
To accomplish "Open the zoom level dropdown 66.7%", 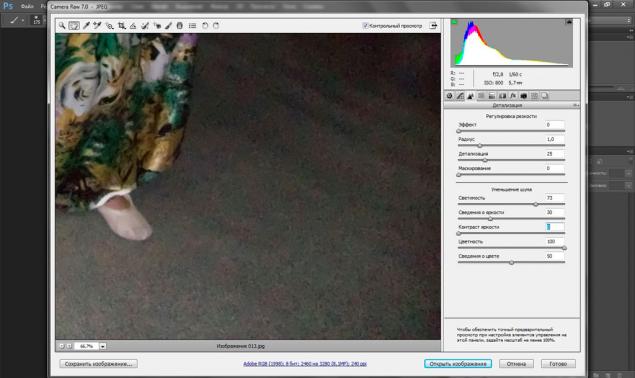I will coord(103,346).
